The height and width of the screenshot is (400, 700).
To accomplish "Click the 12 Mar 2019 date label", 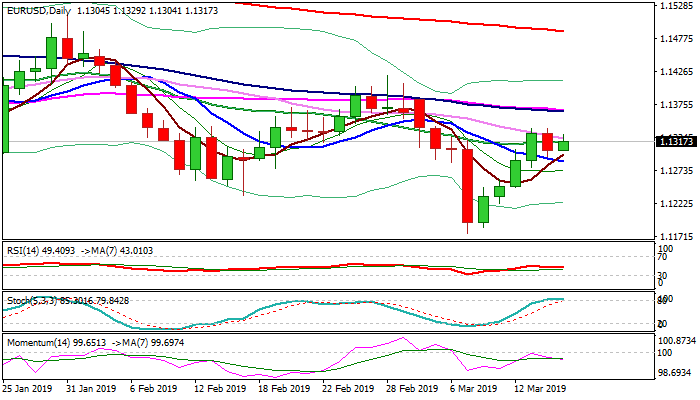I will (540, 388).
